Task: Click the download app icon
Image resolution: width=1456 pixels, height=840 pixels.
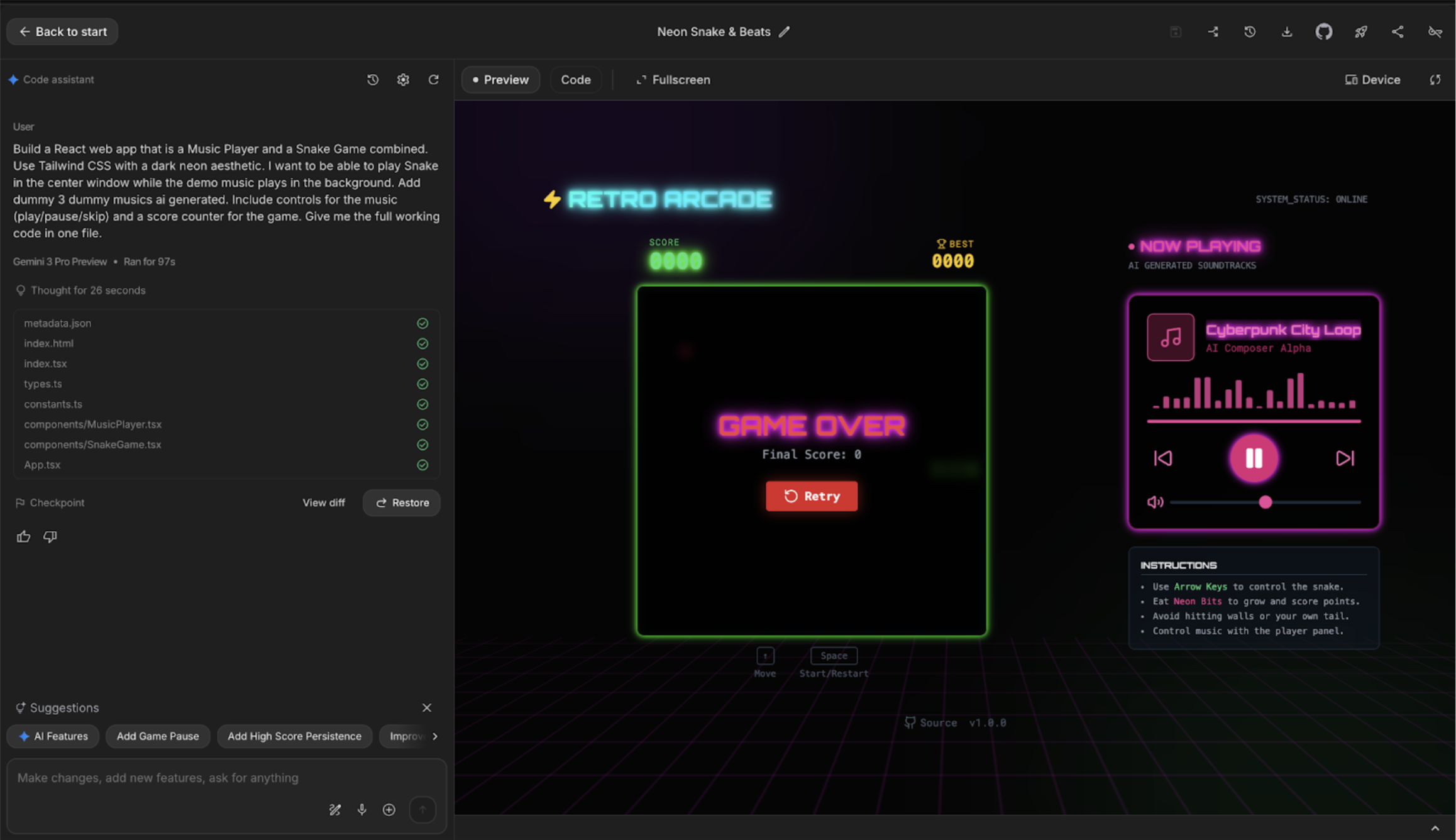Action: (x=1287, y=31)
